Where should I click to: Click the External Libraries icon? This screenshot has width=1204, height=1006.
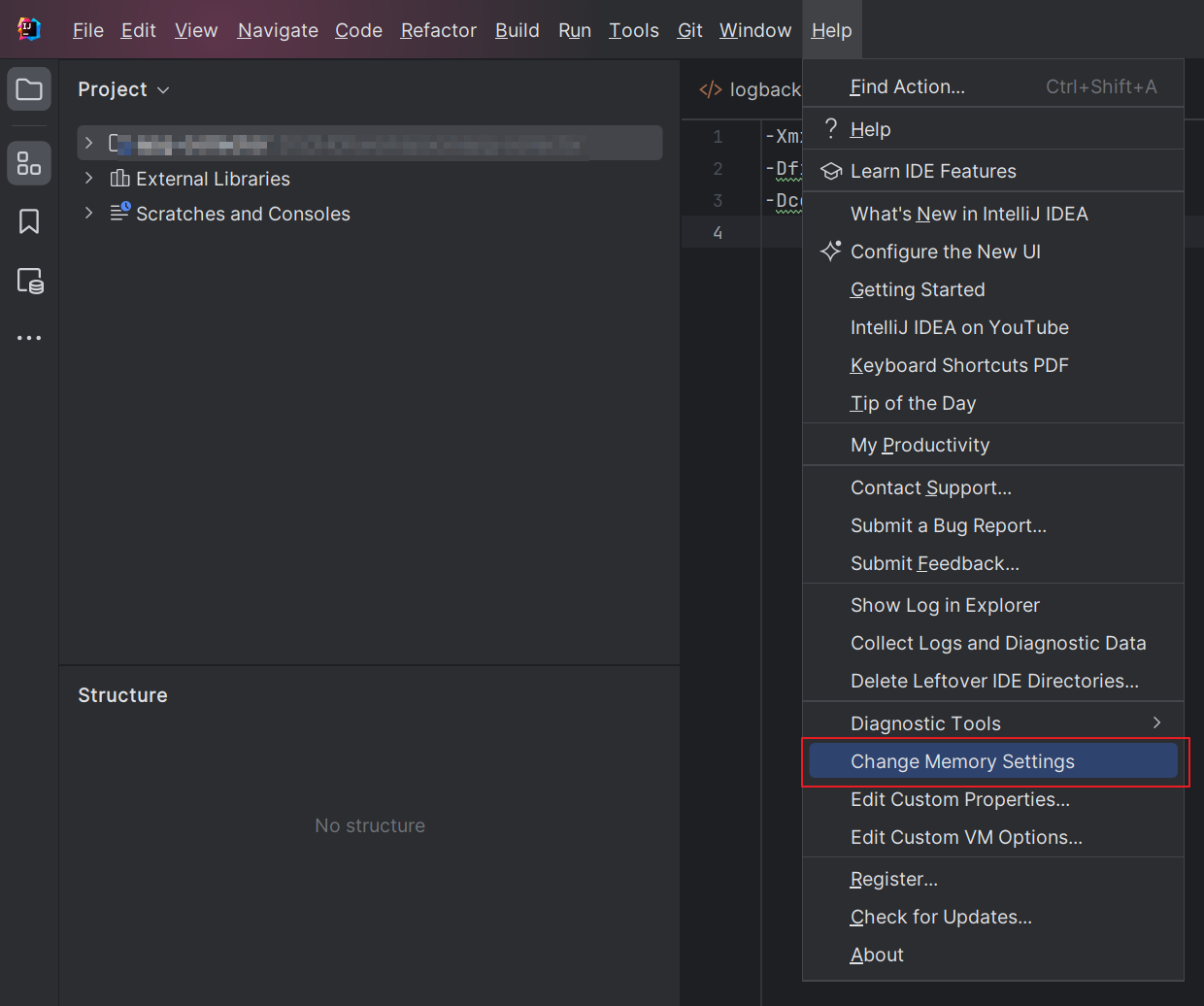coord(120,178)
